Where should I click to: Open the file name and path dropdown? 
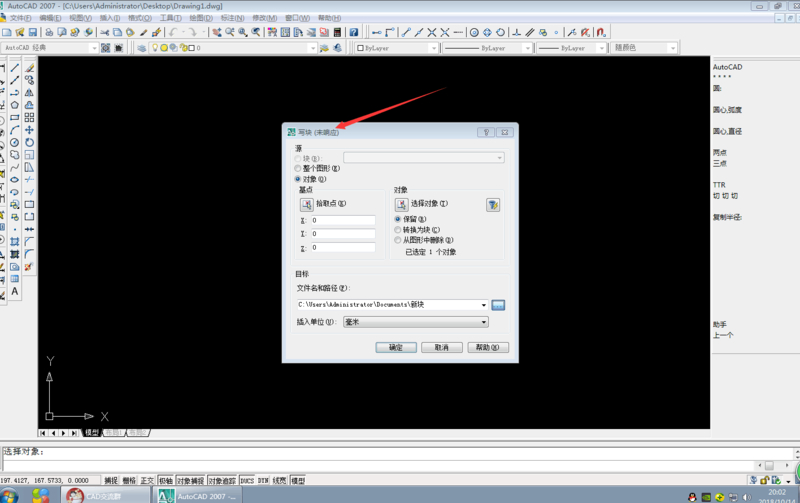(x=484, y=305)
